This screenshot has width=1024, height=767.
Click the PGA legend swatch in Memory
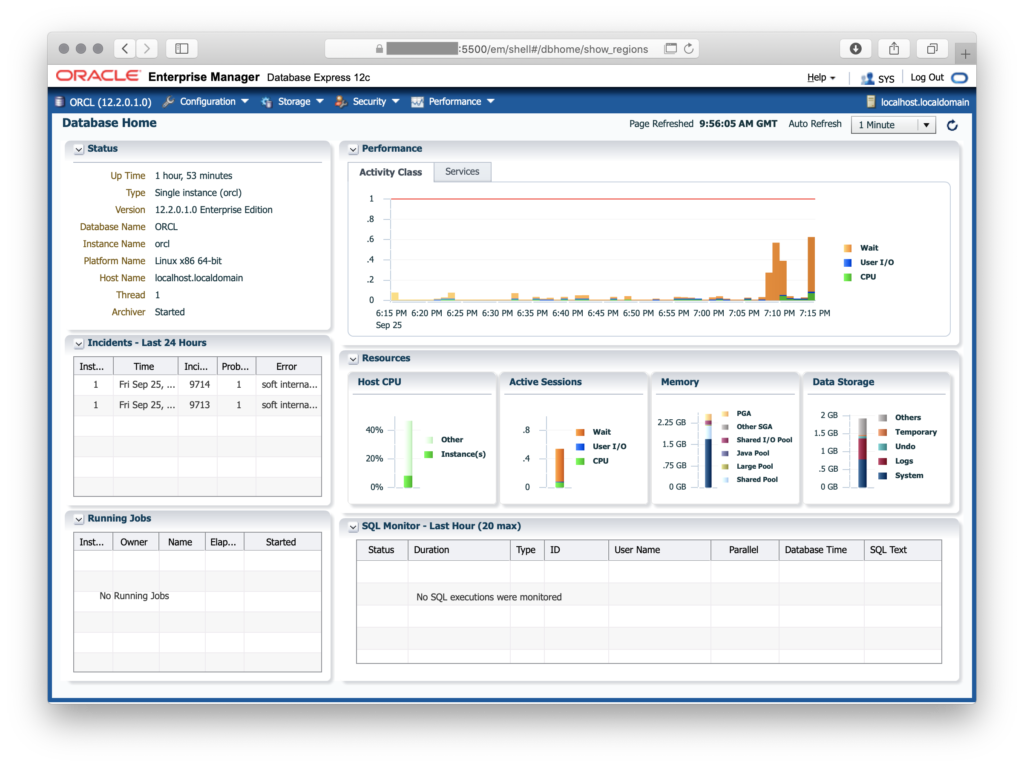pos(725,414)
